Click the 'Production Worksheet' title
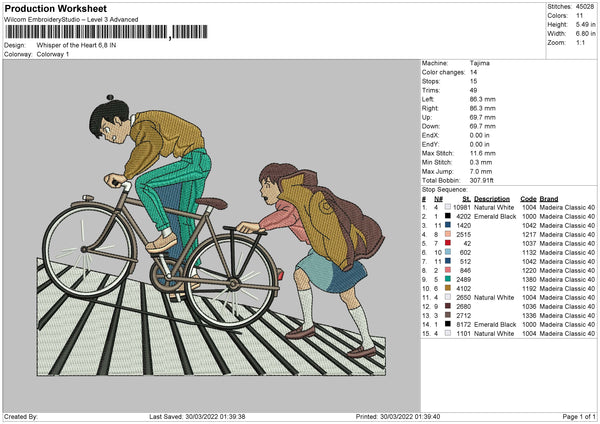The width and height of the screenshot is (600, 424). [x=55, y=8]
